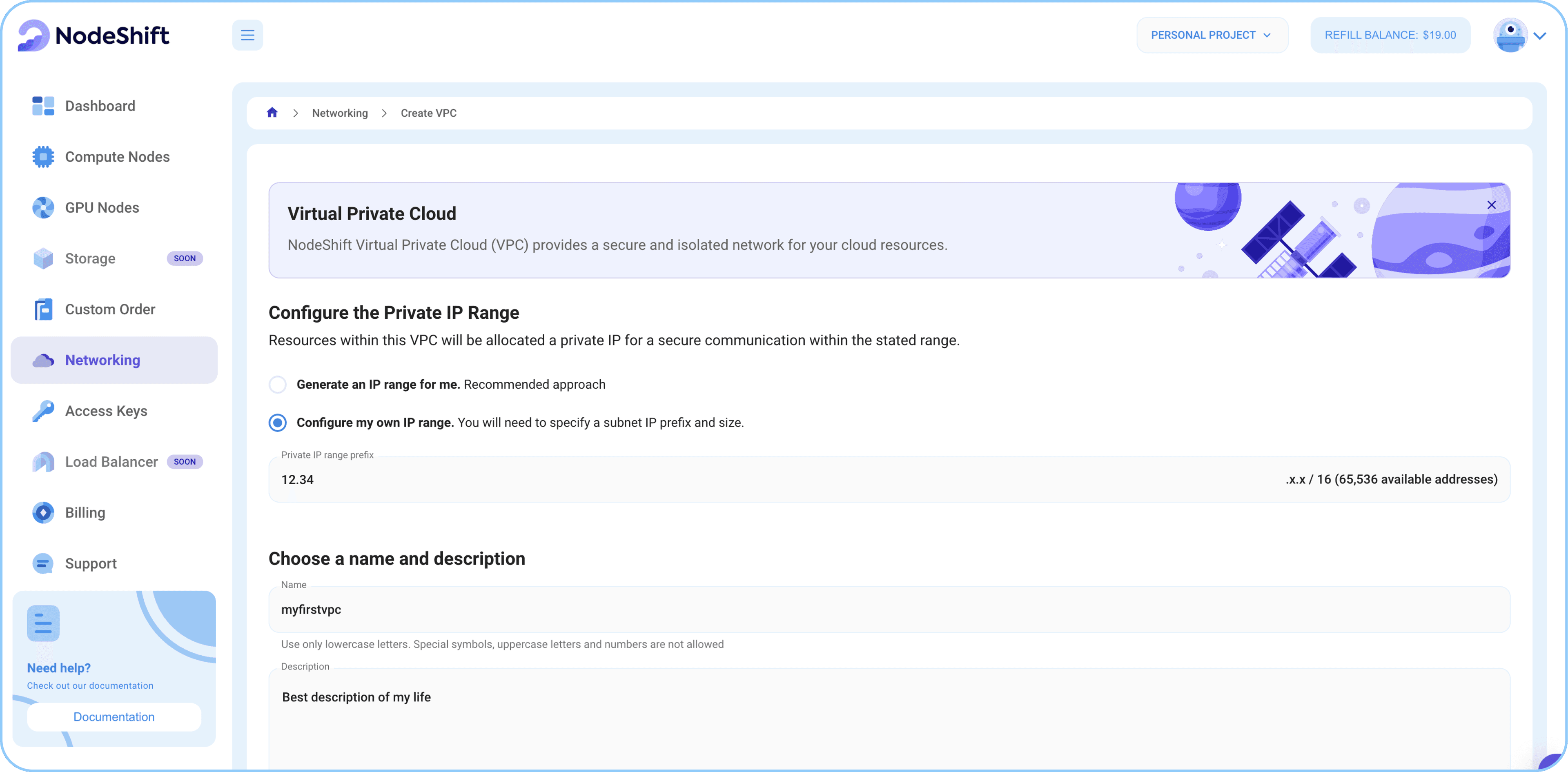Screen dimensions: 1568x772
Task: Select Networking in sidebar
Action: [114, 360]
